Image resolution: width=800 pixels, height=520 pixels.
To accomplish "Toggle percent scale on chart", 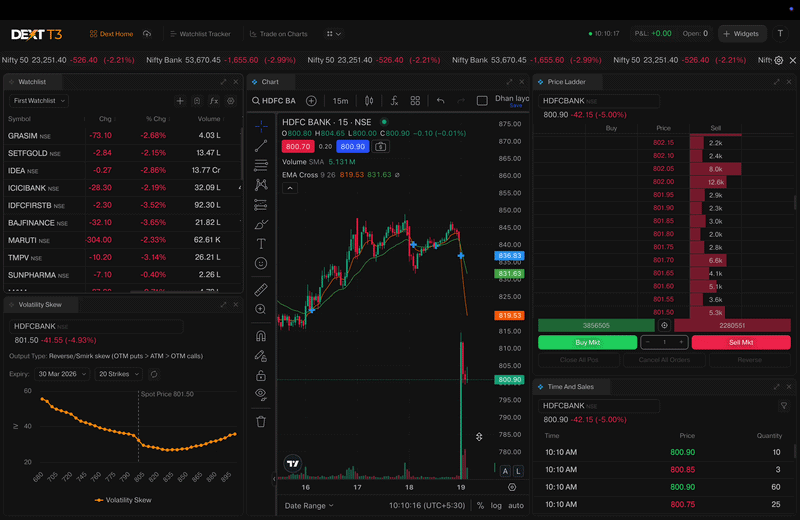I will (x=480, y=506).
